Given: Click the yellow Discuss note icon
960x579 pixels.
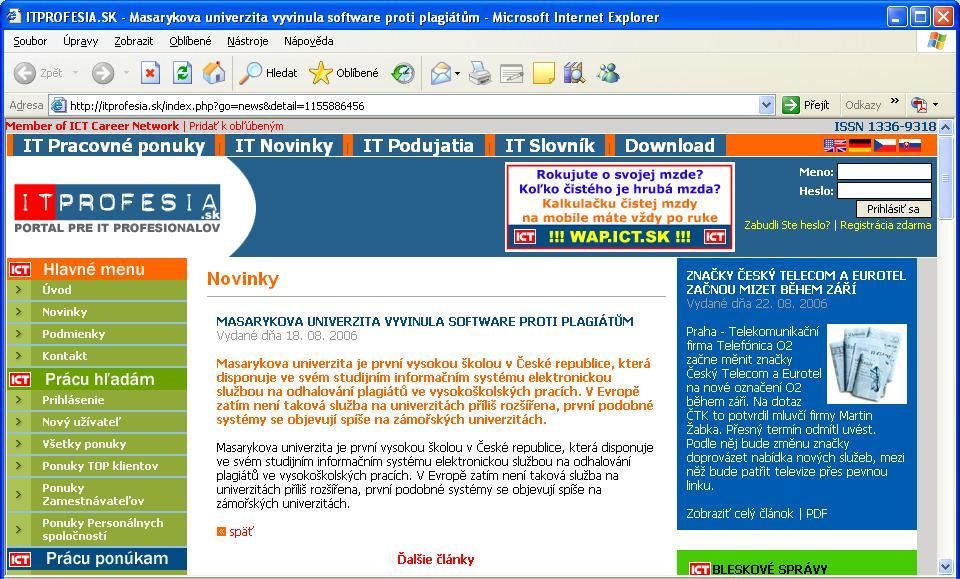Looking at the screenshot, I should click(544, 73).
